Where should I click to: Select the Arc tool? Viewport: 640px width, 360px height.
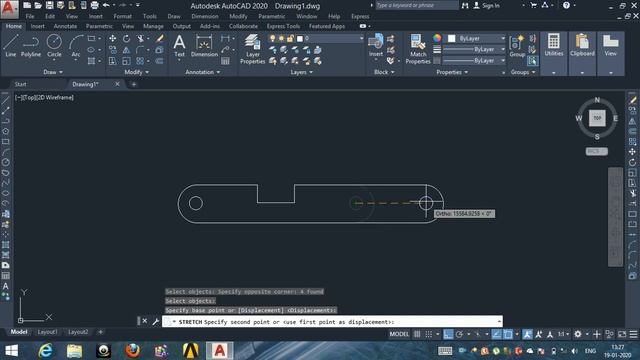(x=76, y=45)
